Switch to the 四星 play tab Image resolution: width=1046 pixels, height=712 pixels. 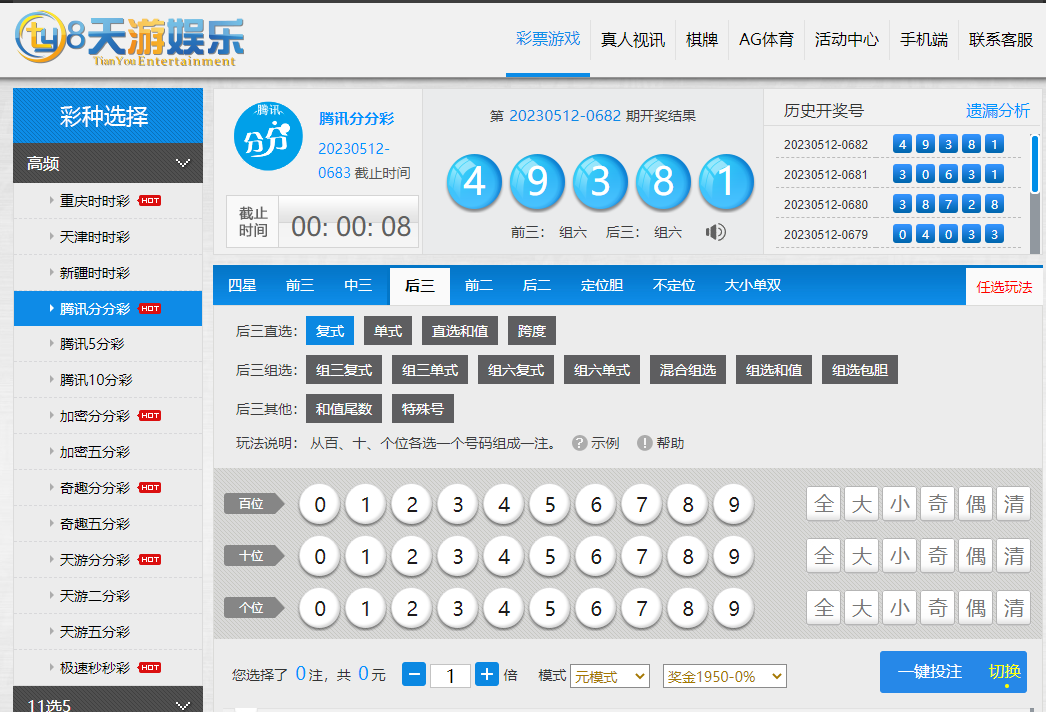pos(242,286)
